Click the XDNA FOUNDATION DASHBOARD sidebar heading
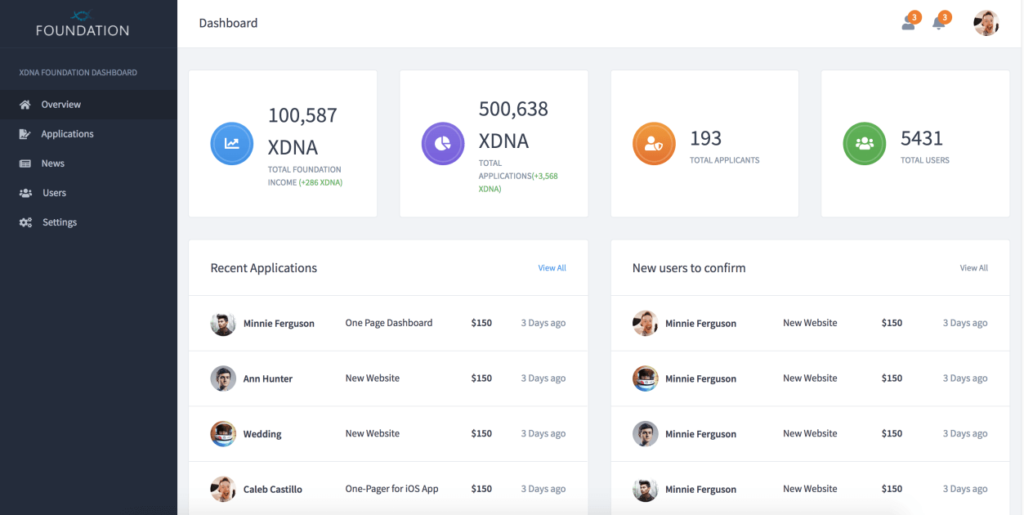 click(78, 72)
